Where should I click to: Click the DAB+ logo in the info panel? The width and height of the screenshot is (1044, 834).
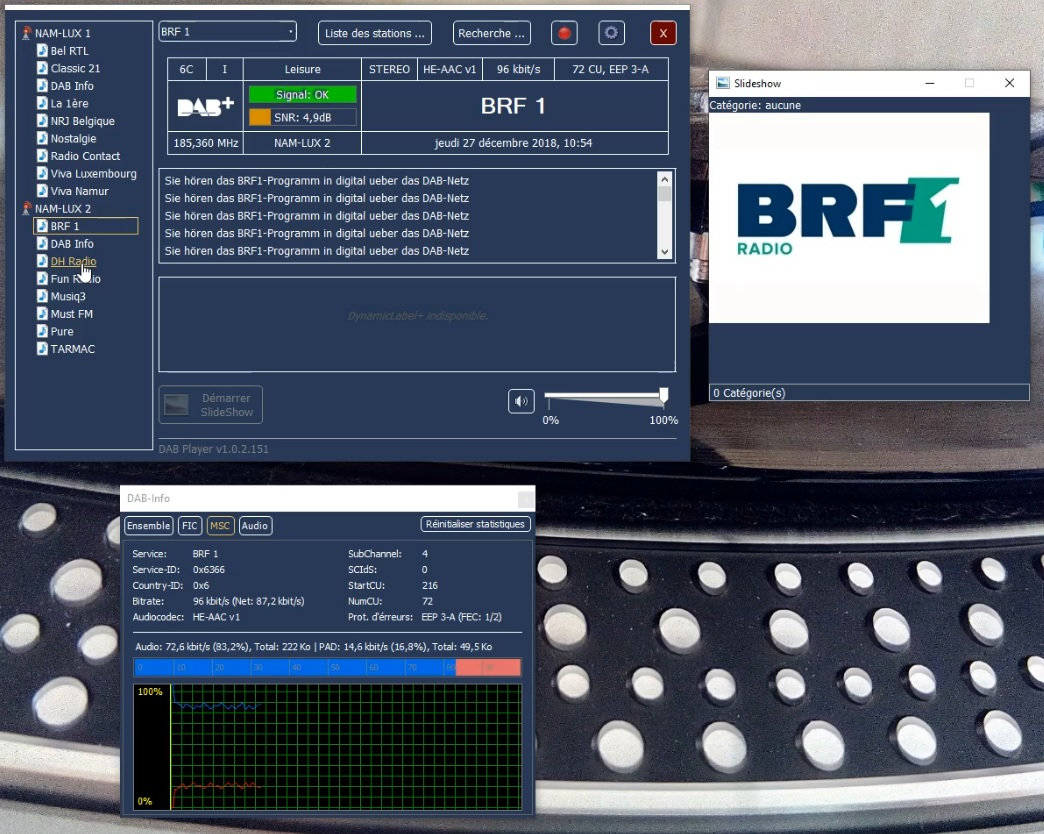click(x=205, y=106)
